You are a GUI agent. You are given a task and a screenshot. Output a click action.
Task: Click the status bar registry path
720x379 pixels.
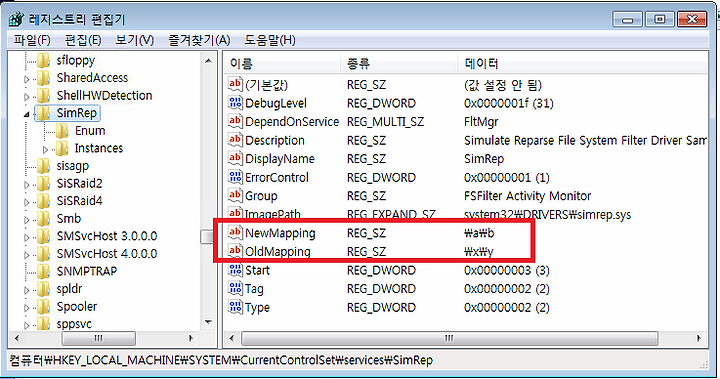(x=221, y=360)
